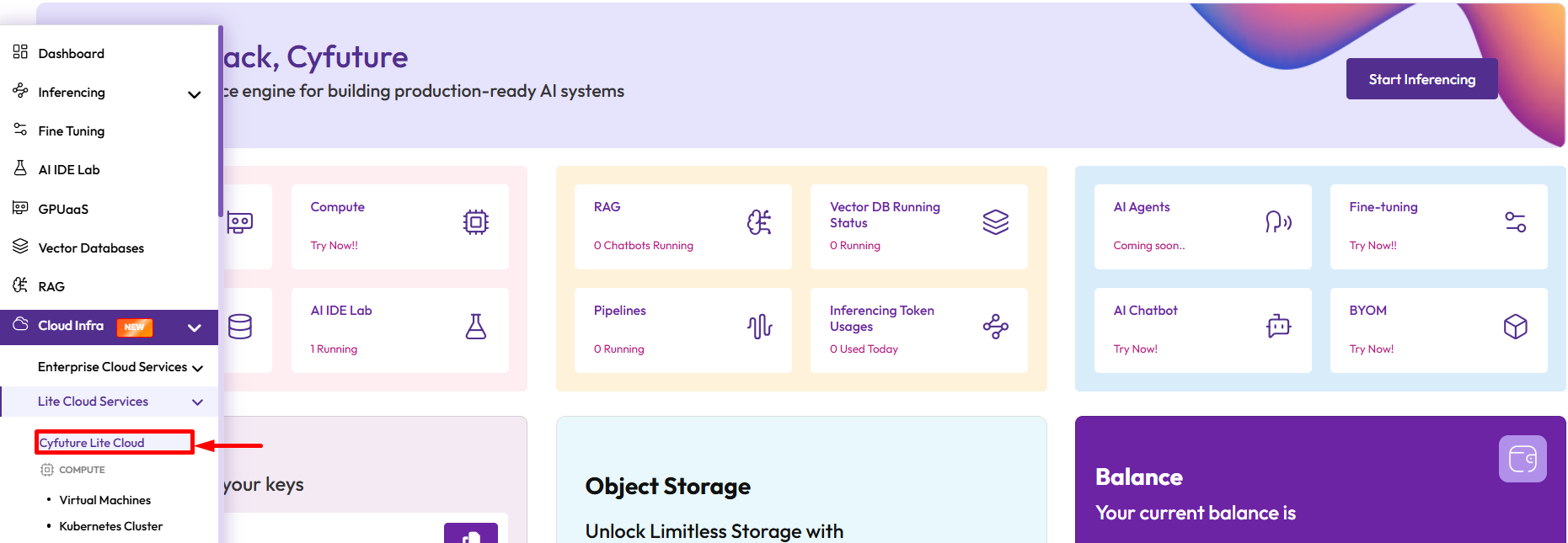Click the Vector DB layers icon
Viewport: 1568px width, 543px height.
point(995,222)
